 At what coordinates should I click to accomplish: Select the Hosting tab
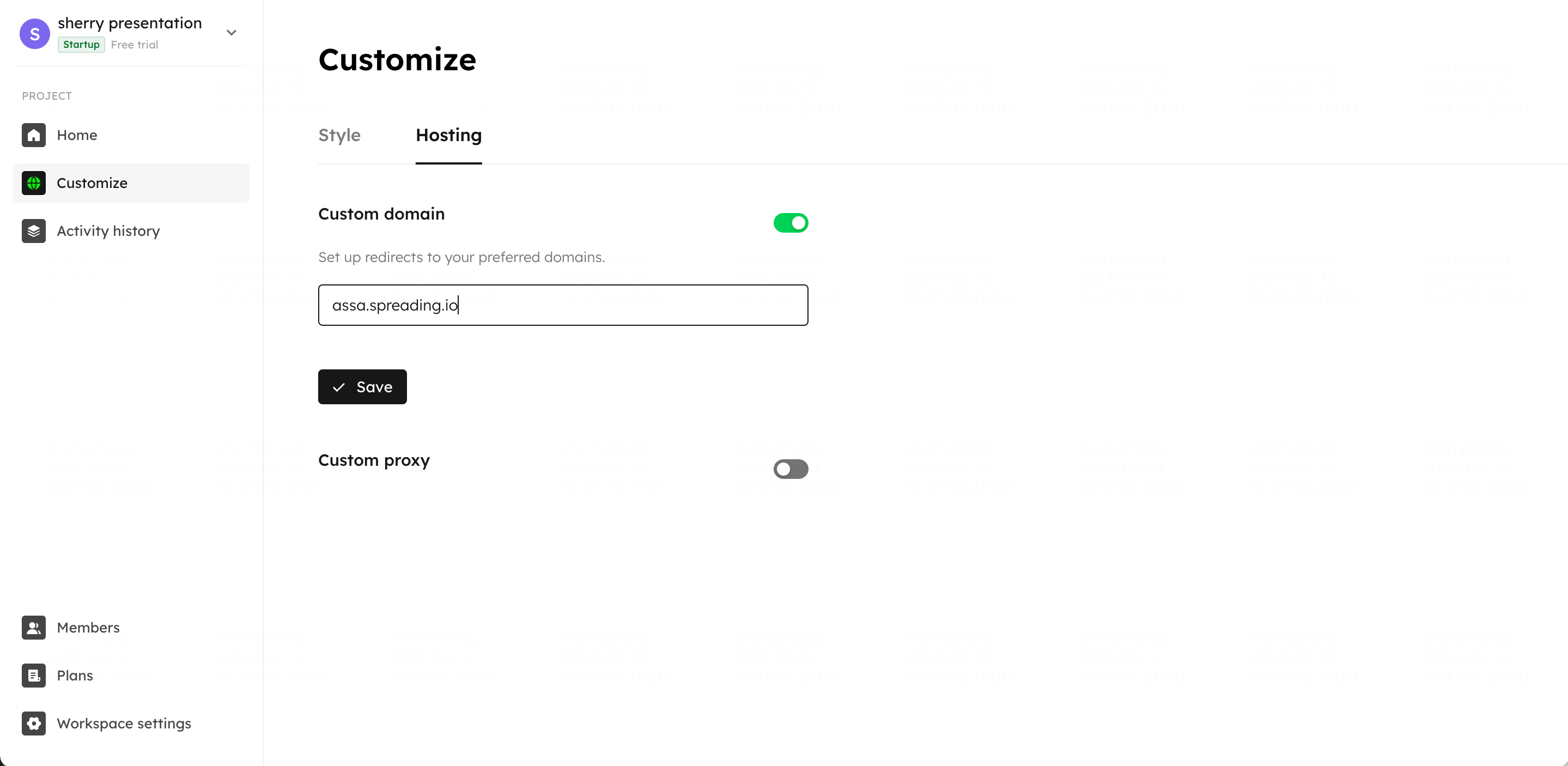coord(448,135)
